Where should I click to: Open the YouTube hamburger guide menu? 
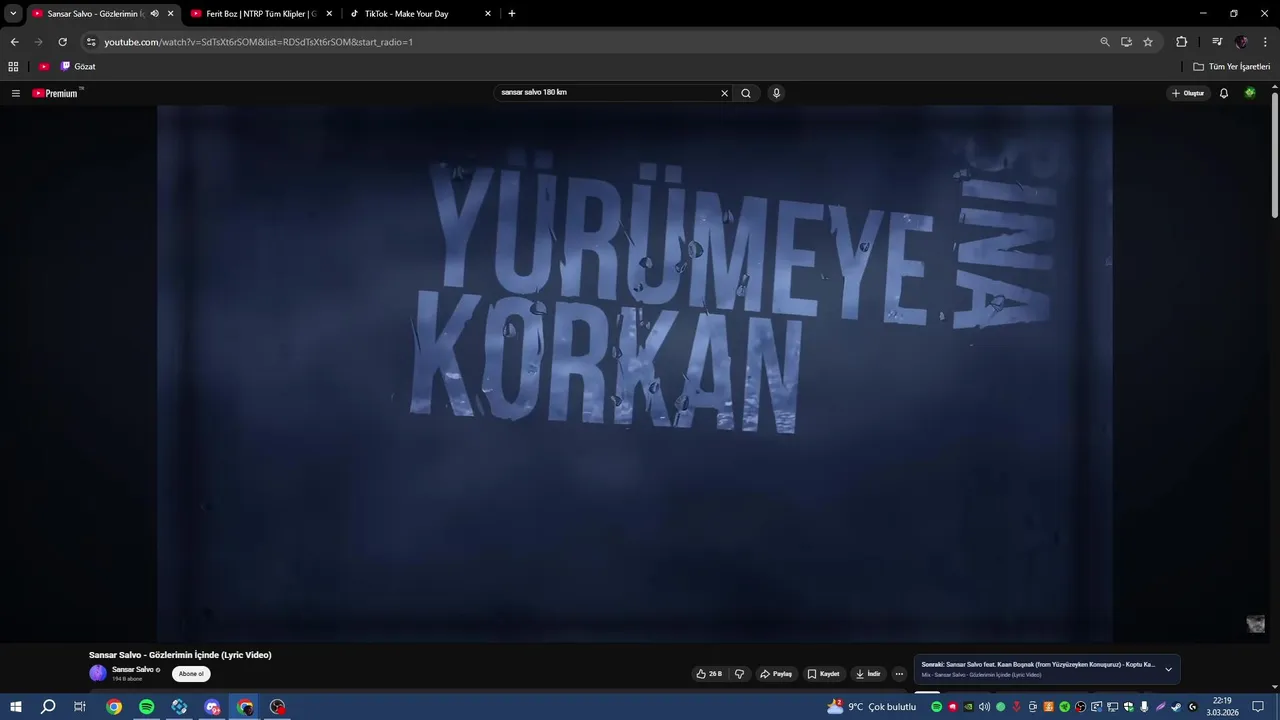15,93
